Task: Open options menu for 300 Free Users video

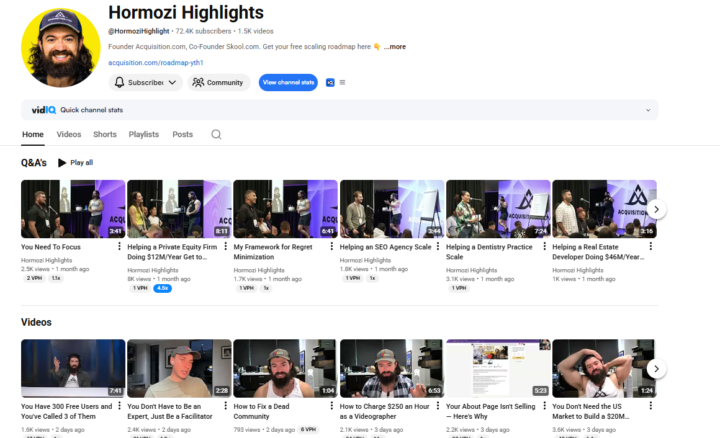Action: tap(119, 406)
